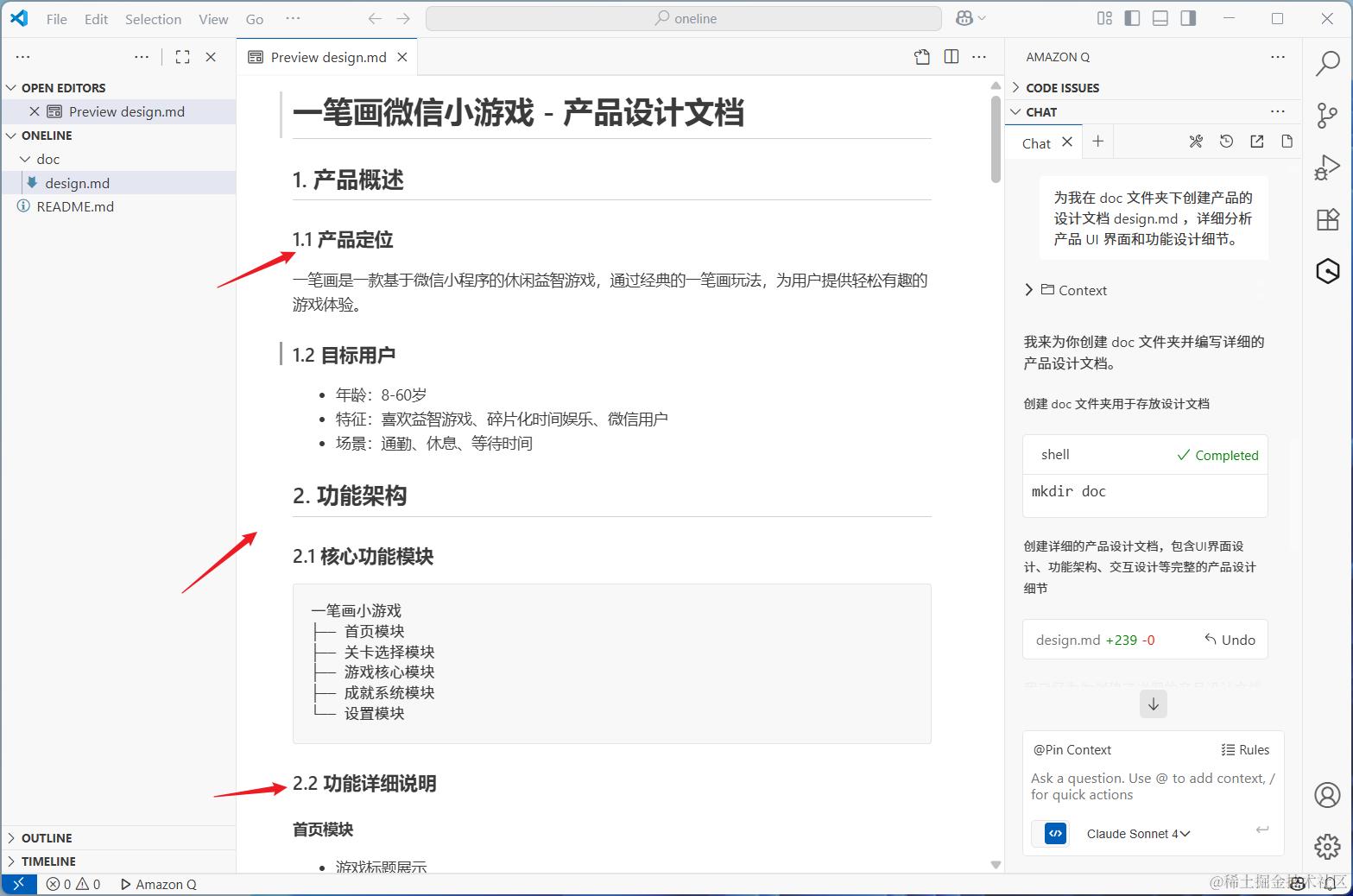Image resolution: width=1353 pixels, height=896 pixels.
Task: Close Preview design.md in Open Editors
Action: (x=35, y=111)
